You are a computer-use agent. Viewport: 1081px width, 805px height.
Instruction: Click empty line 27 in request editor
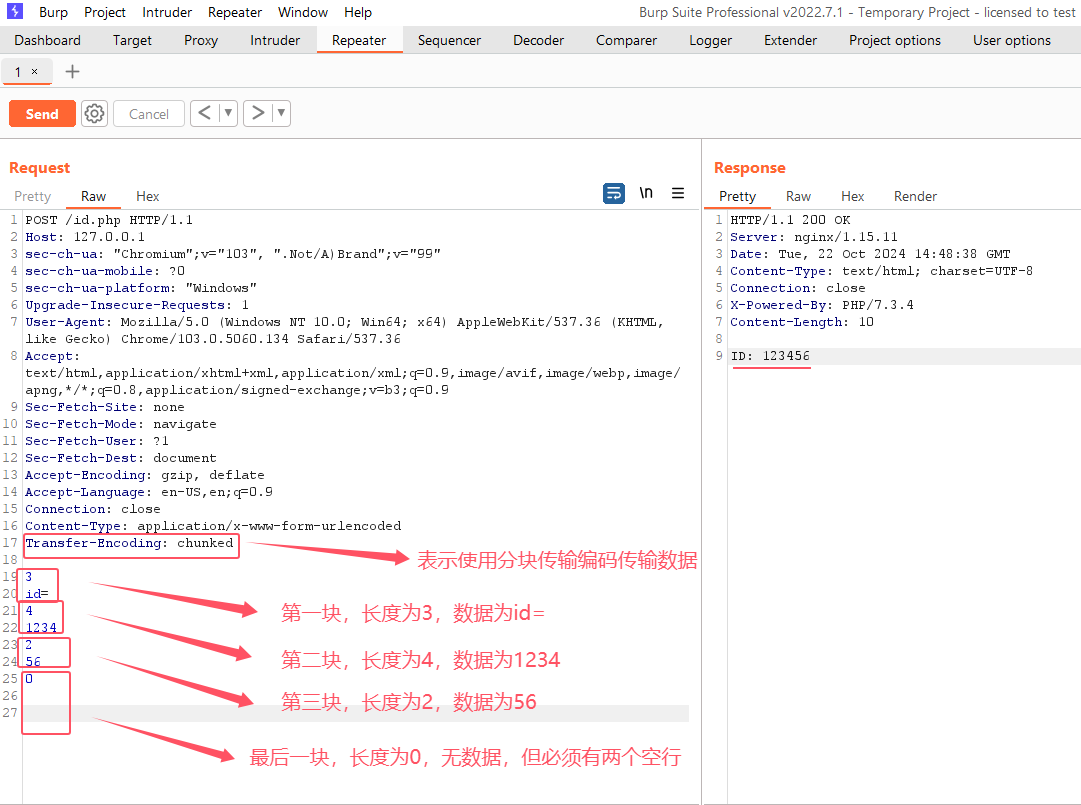tap(356, 713)
